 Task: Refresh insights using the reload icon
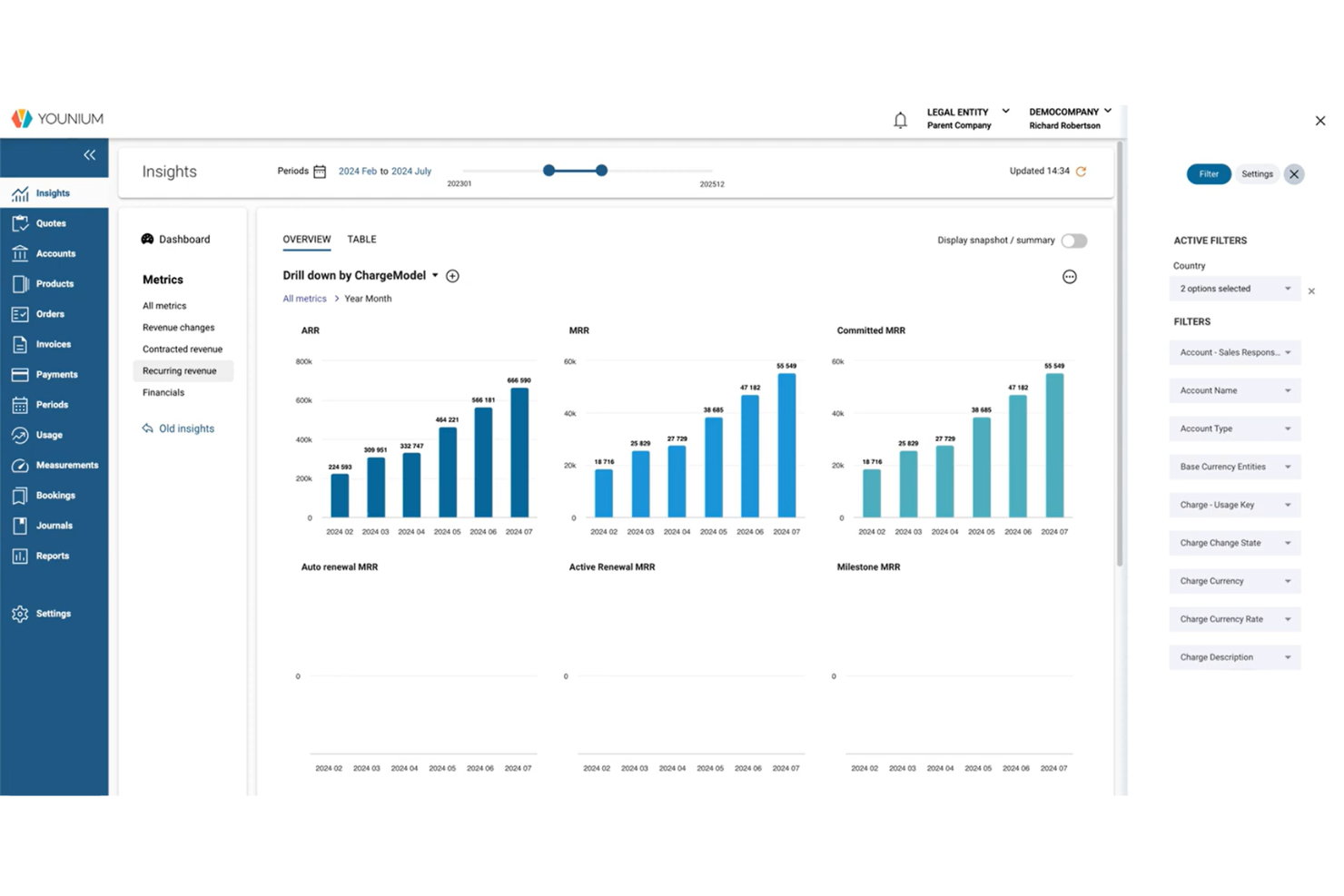point(1080,171)
